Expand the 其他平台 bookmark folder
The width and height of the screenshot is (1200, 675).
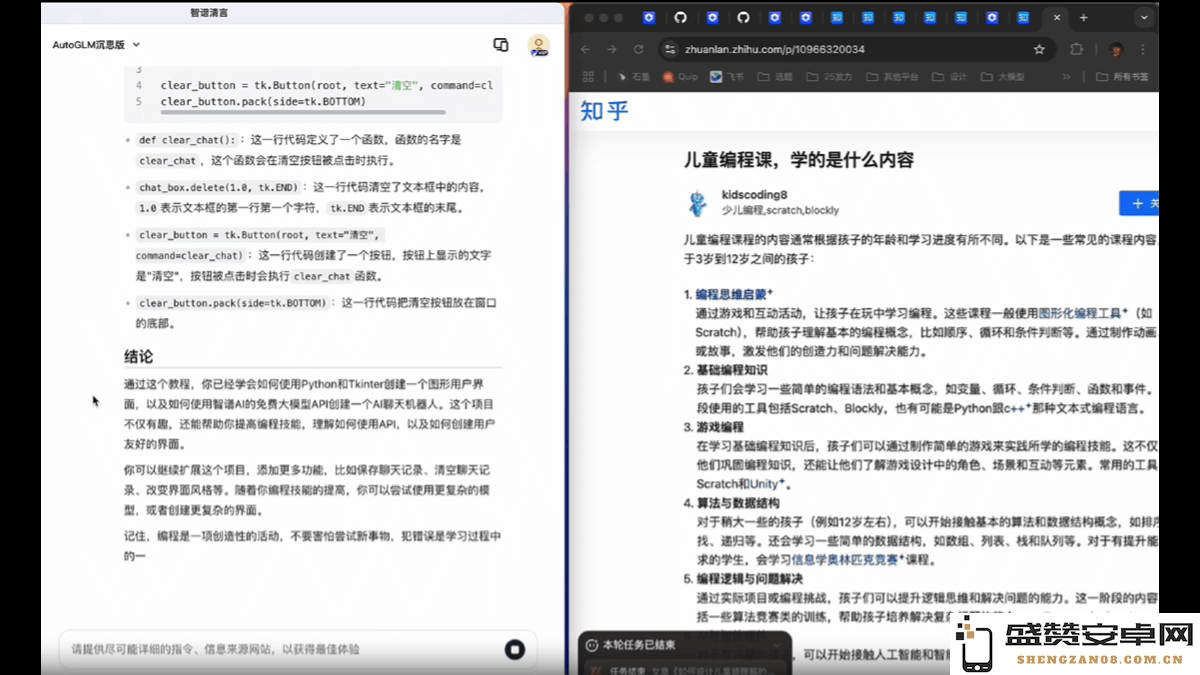tap(891, 77)
